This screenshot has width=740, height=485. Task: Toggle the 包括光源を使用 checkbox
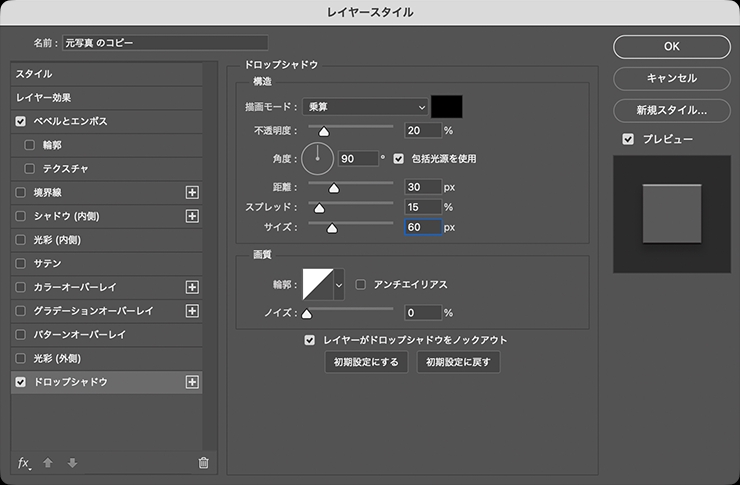click(x=399, y=158)
